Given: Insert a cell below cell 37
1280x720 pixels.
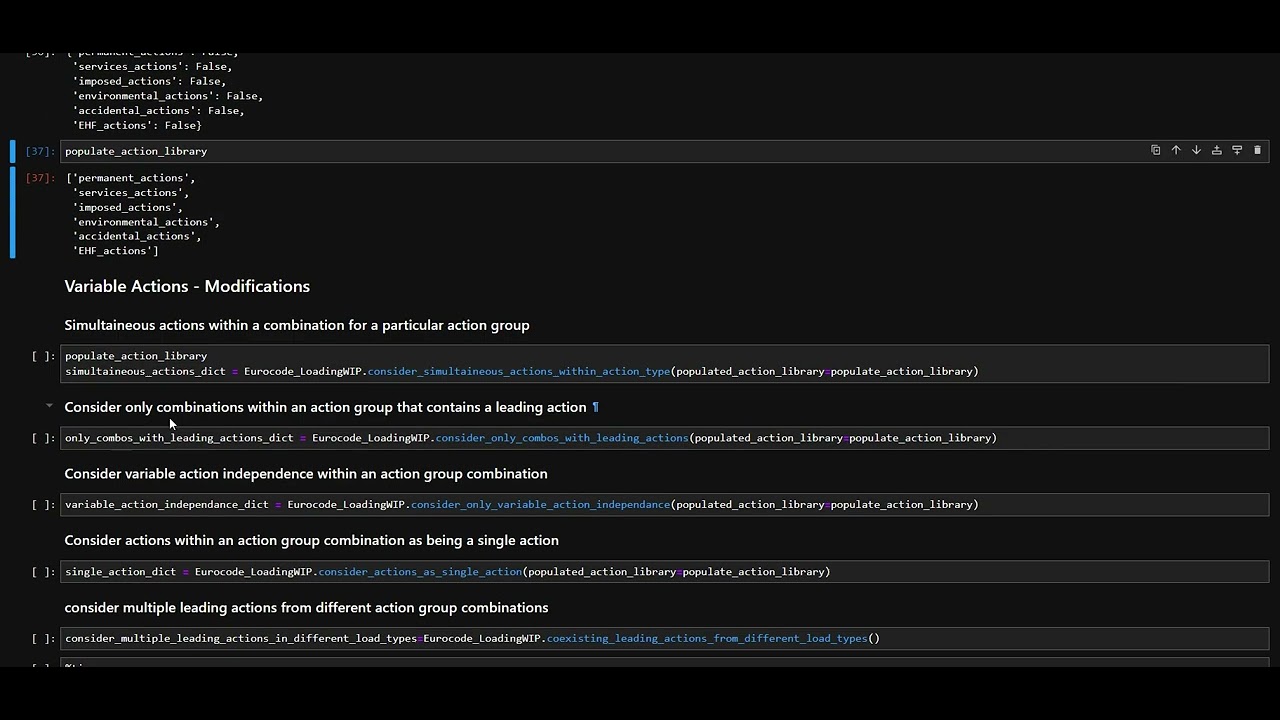Looking at the screenshot, I should pyautogui.click(x=1237, y=150).
